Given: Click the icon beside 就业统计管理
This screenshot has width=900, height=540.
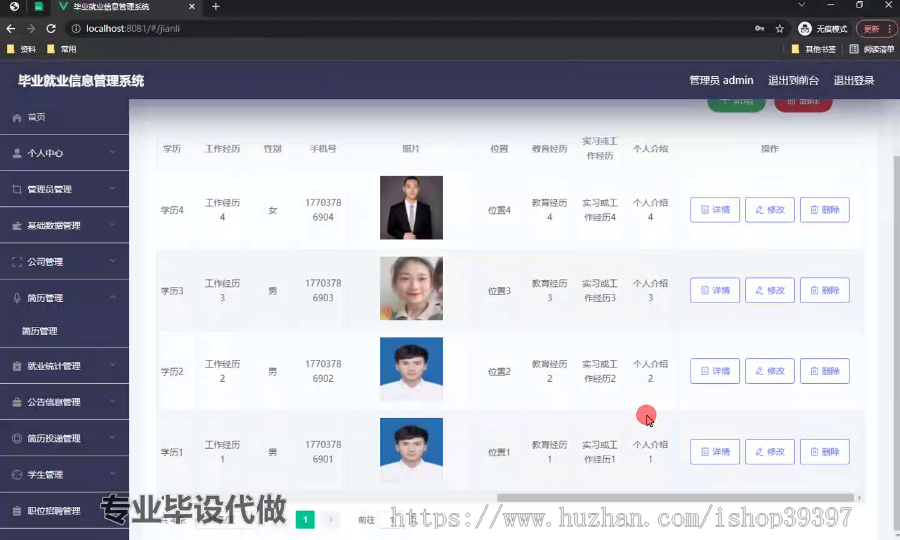Looking at the screenshot, I should 17,366.
